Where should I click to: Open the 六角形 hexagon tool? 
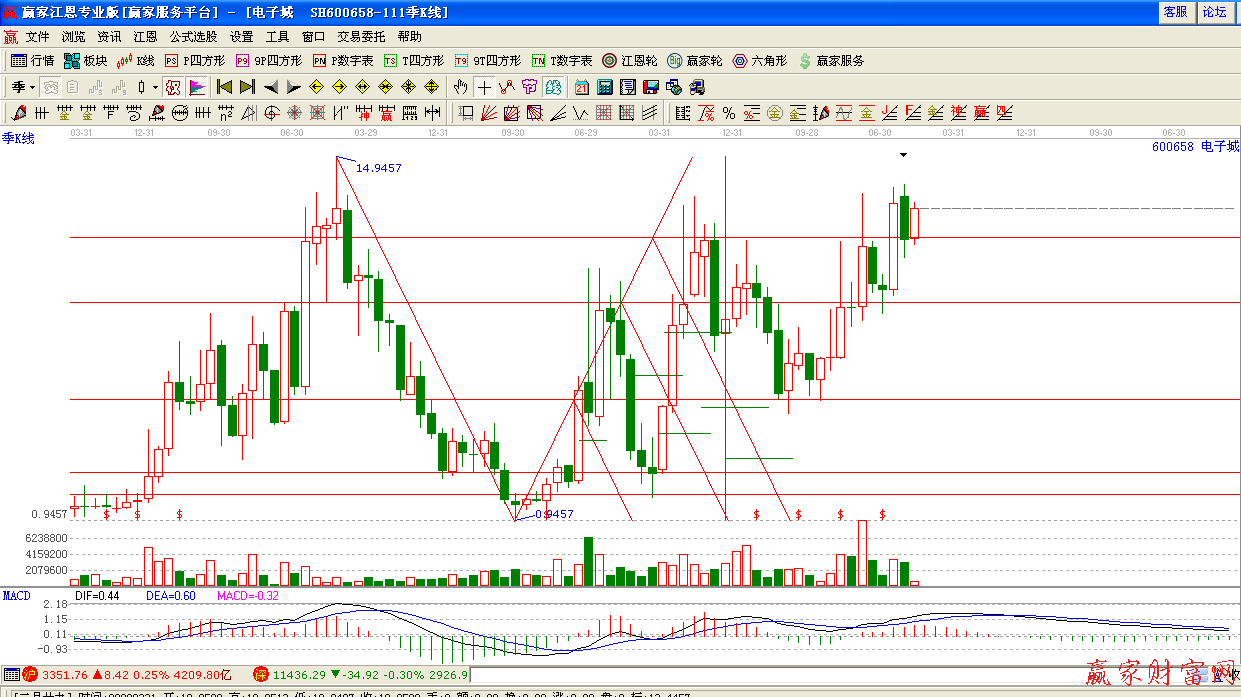pos(760,61)
